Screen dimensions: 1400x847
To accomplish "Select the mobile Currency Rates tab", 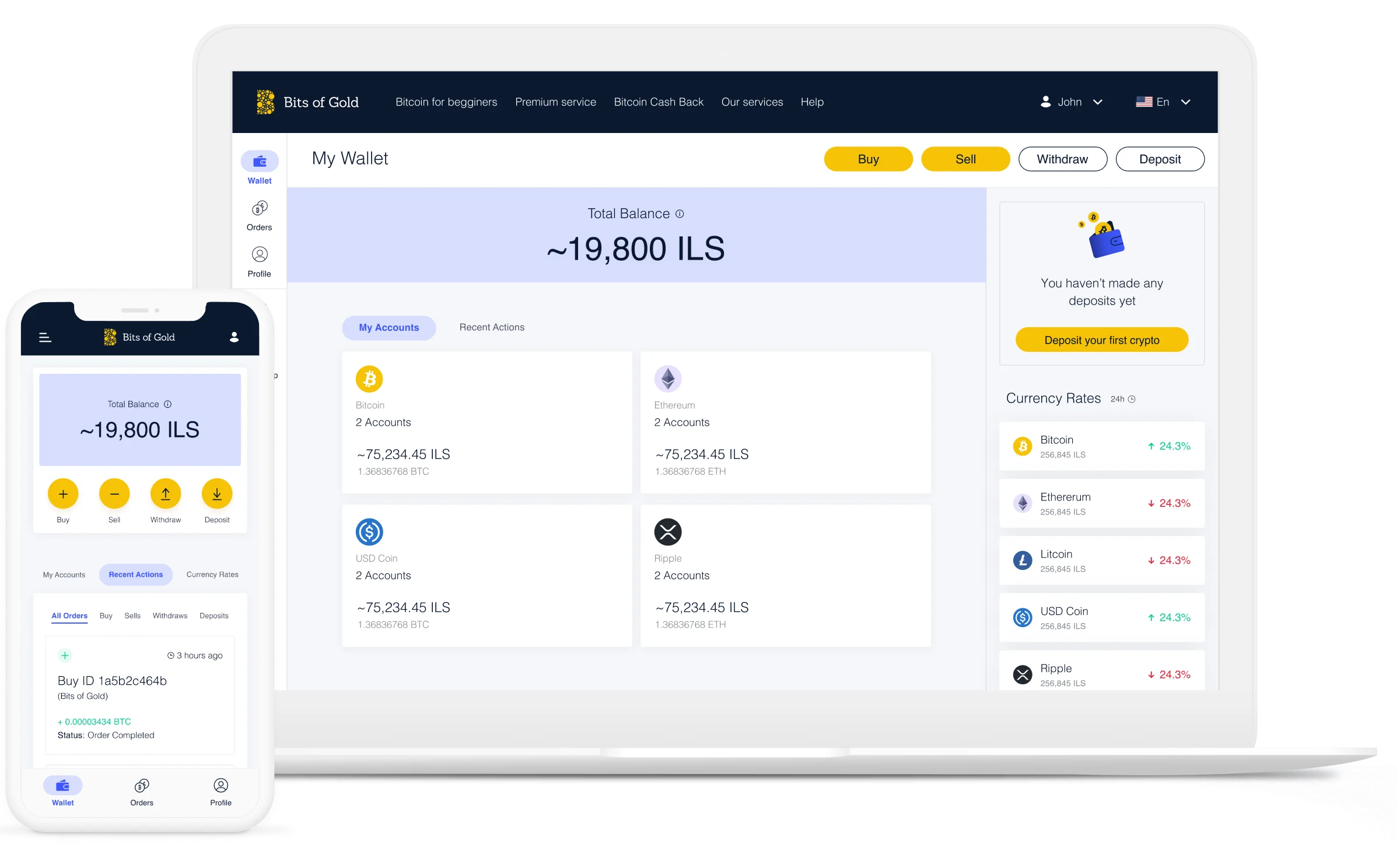I will pos(212,575).
